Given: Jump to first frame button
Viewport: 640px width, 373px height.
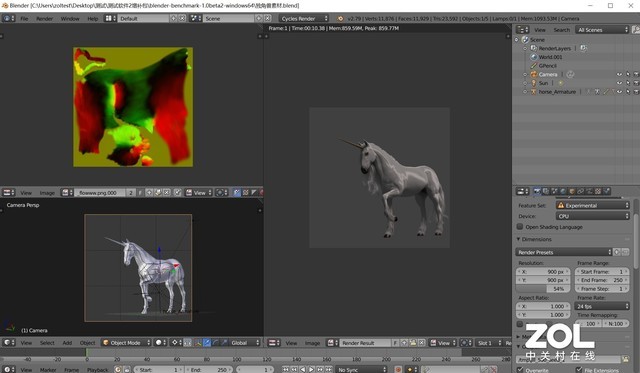Looking at the screenshot, I should (285, 370).
